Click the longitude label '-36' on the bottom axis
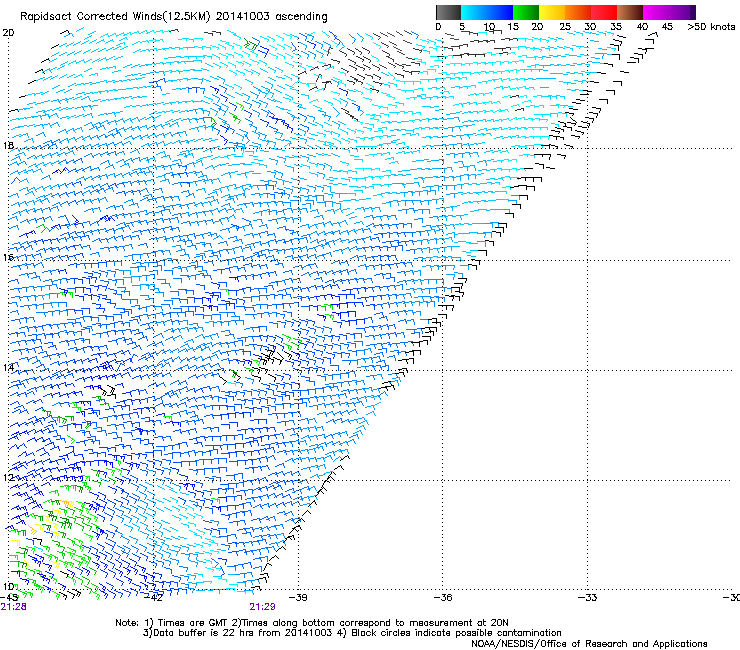 pyautogui.click(x=443, y=598)
